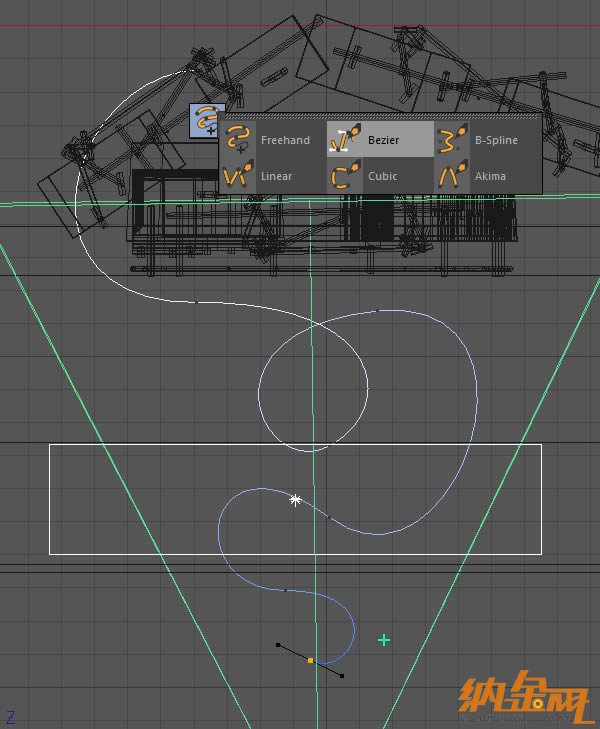Click the highlighted spline tool button above the popup

207,120
